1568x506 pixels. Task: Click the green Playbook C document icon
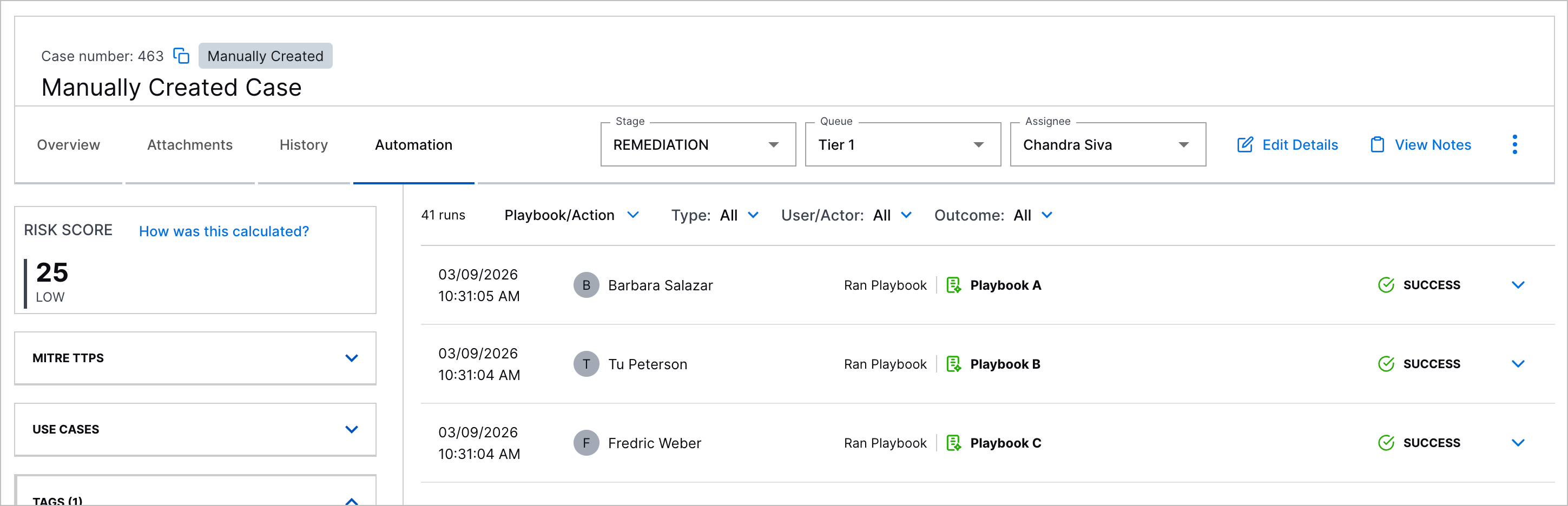point(954,443)
